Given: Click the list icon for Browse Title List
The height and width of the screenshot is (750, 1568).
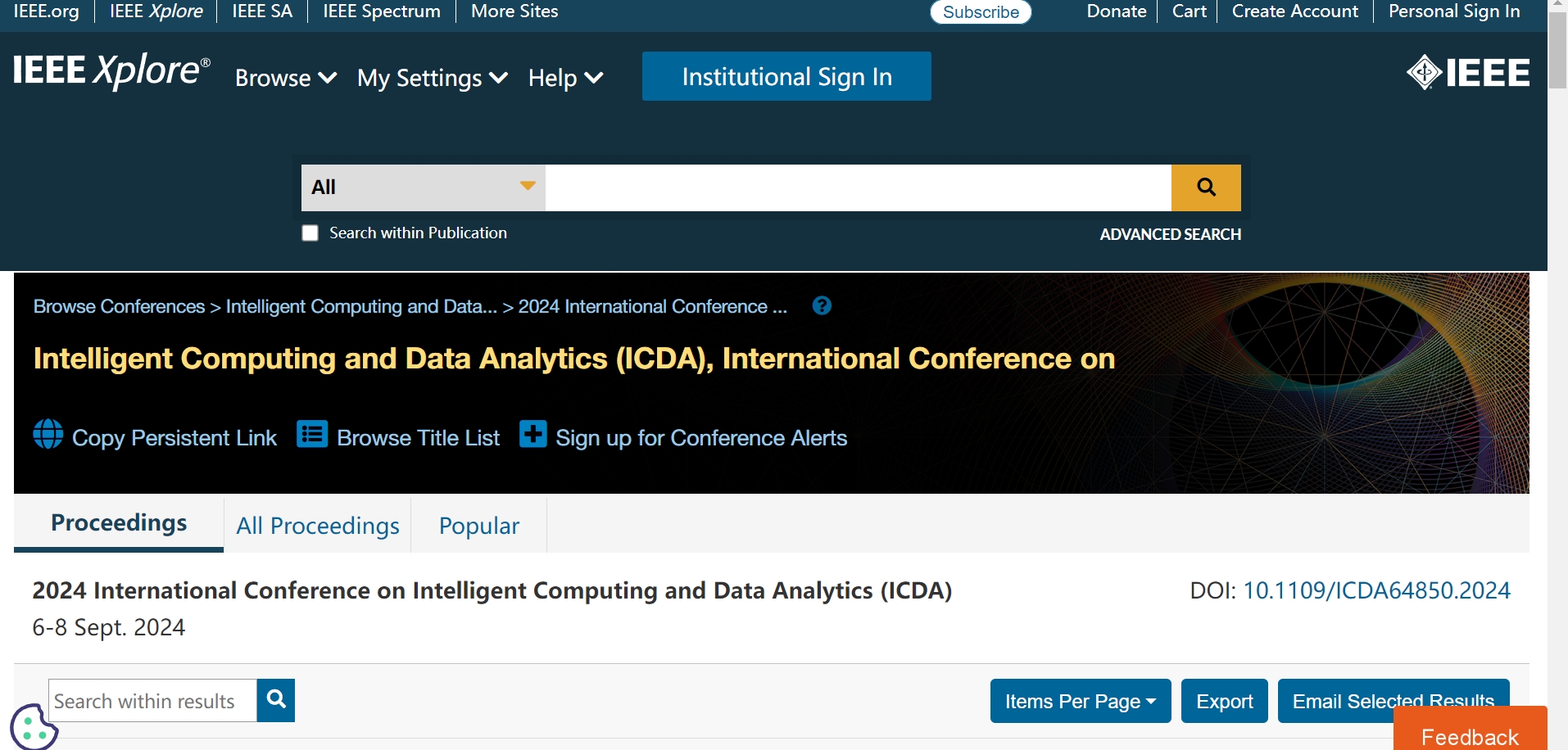Looking at the screenshot, I should (312, 434).
